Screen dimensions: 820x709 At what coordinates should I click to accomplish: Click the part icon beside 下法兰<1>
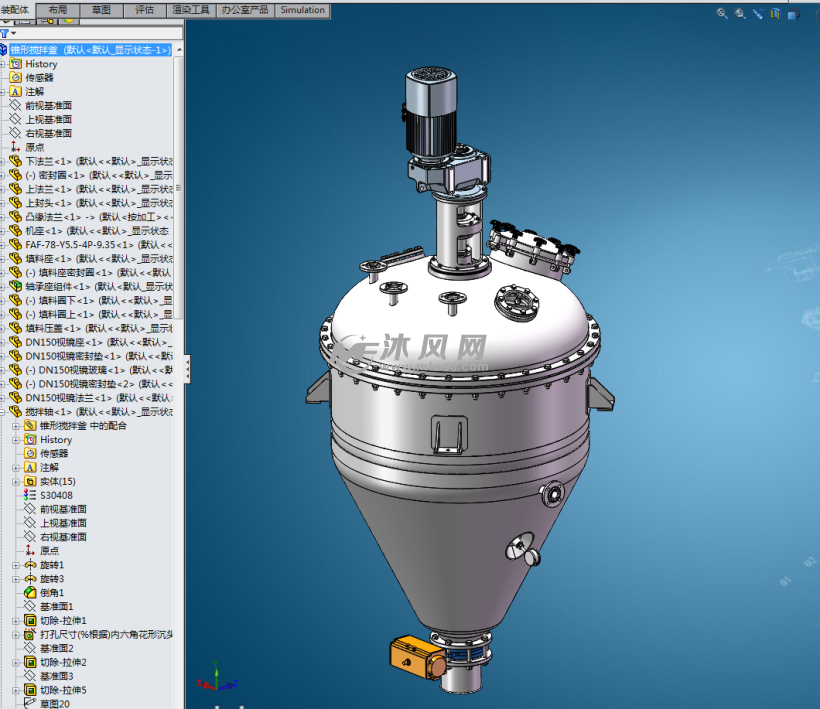[x=16, y=161]
